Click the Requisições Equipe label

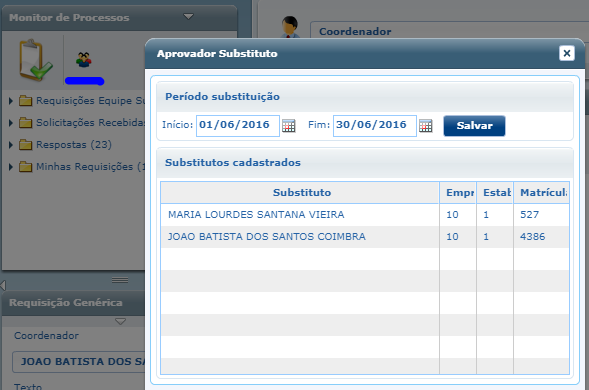90,101
